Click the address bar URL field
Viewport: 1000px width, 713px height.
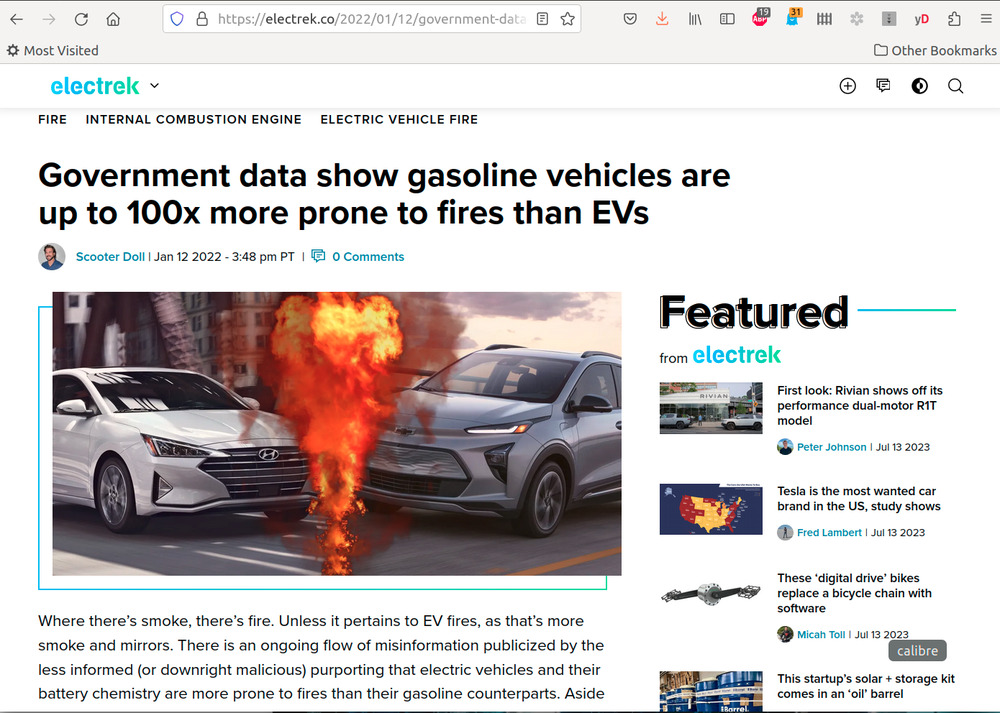372,19
